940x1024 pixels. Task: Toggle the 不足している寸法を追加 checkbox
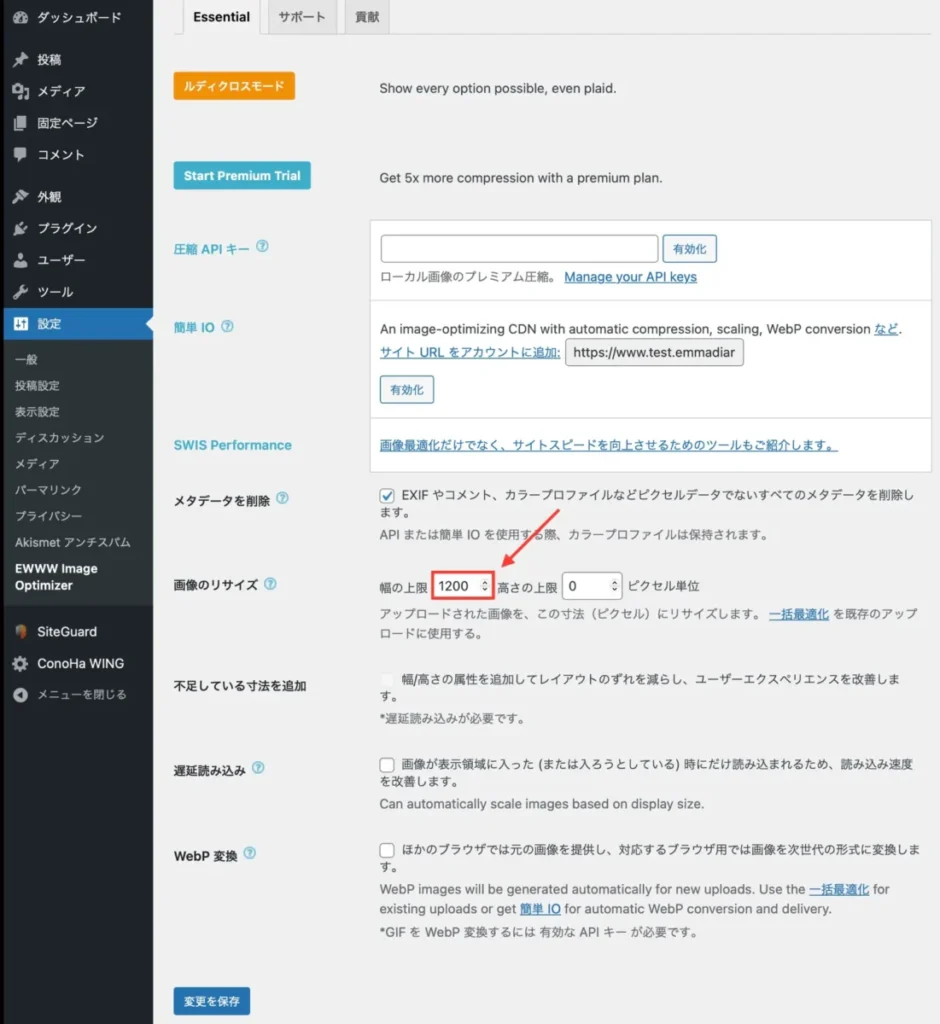[387, 679]
